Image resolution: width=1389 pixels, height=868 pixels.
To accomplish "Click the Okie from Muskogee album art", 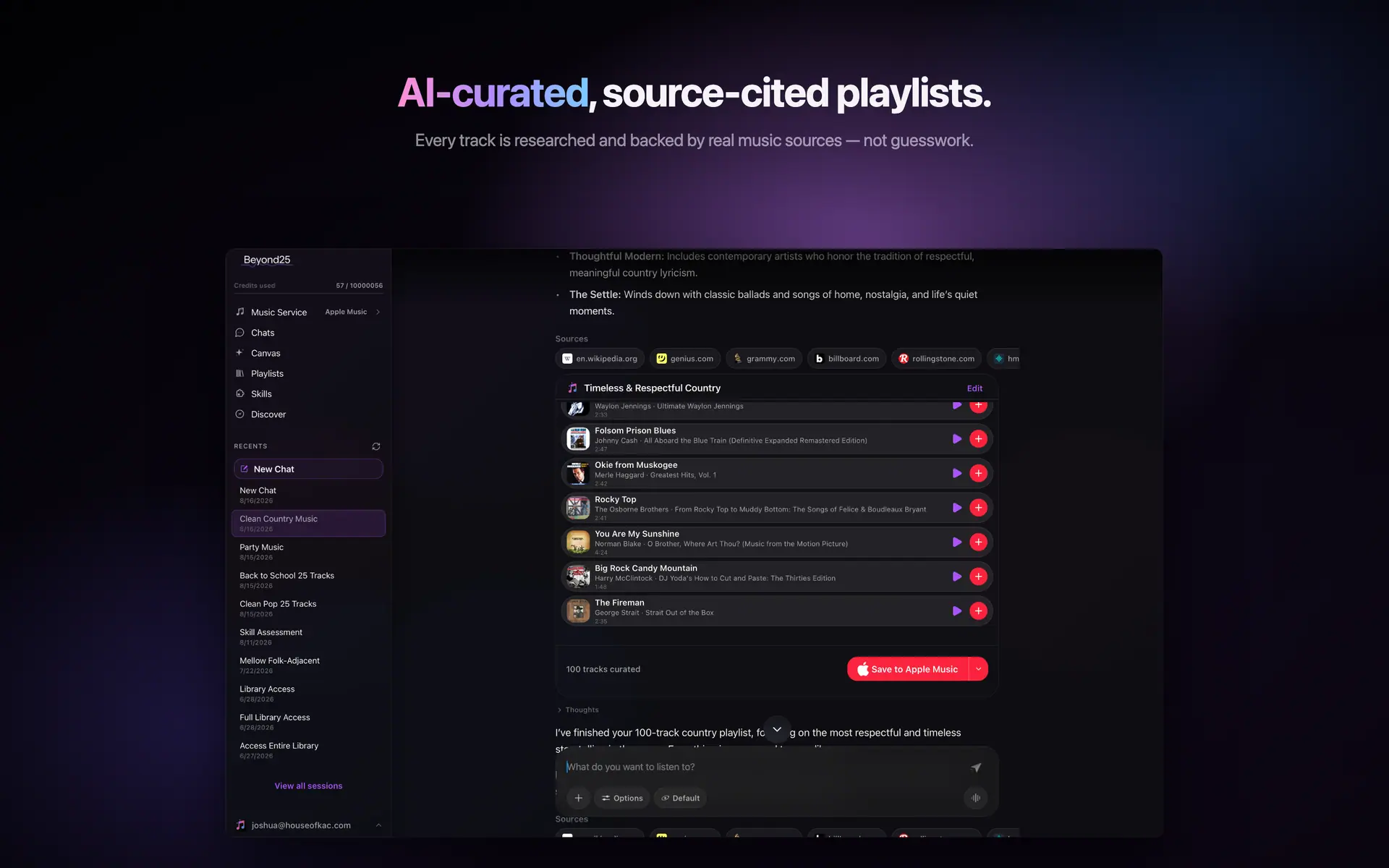I will [578, 473].
